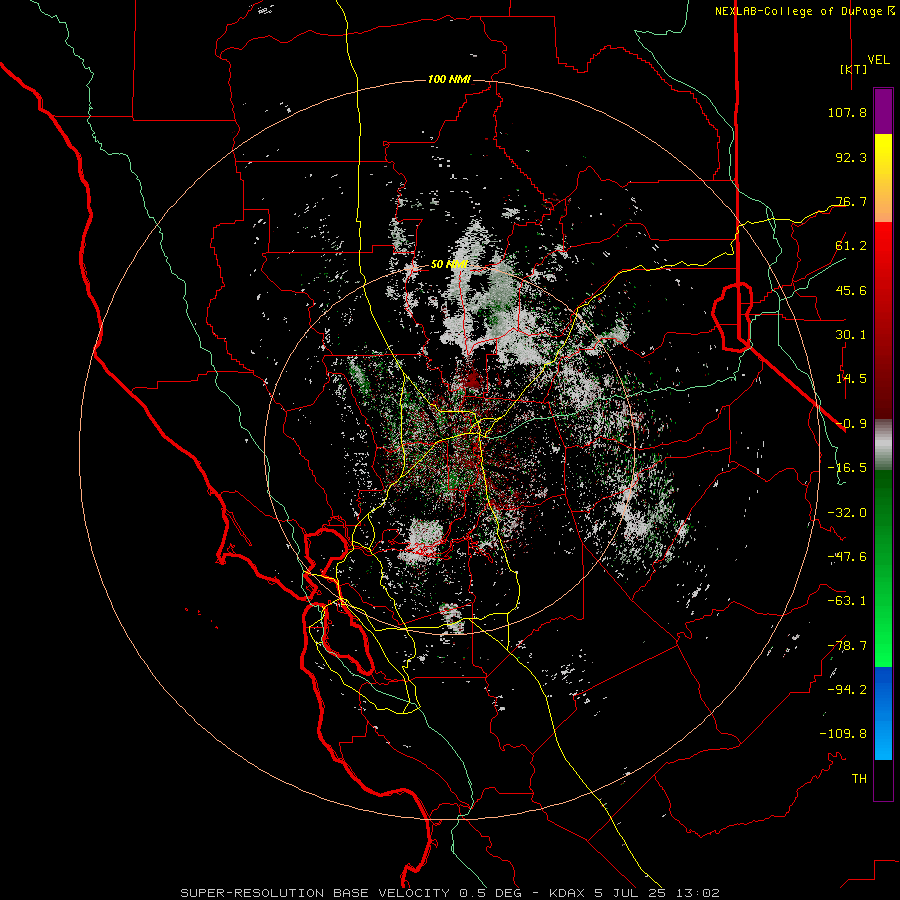
Task: Select the -94.2 legend value
Action: coord(847,690)
